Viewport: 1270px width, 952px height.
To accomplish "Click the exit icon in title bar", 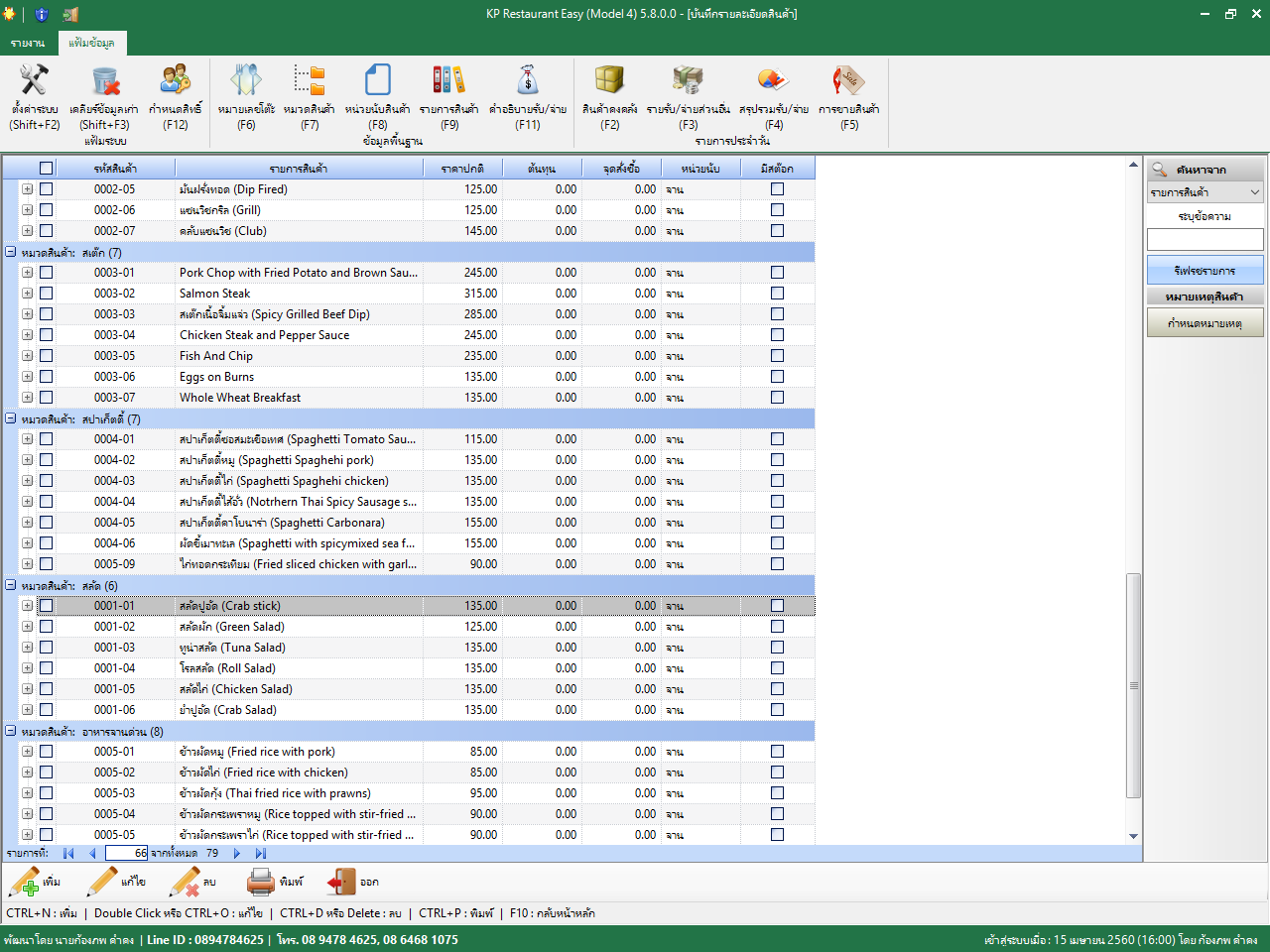I will coord(70,14).
